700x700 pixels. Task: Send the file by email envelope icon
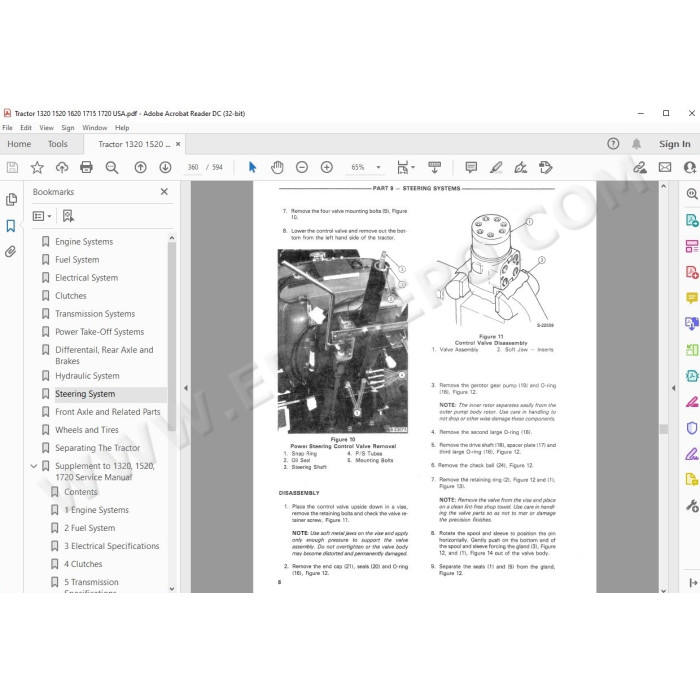click(x=665, y=167)
